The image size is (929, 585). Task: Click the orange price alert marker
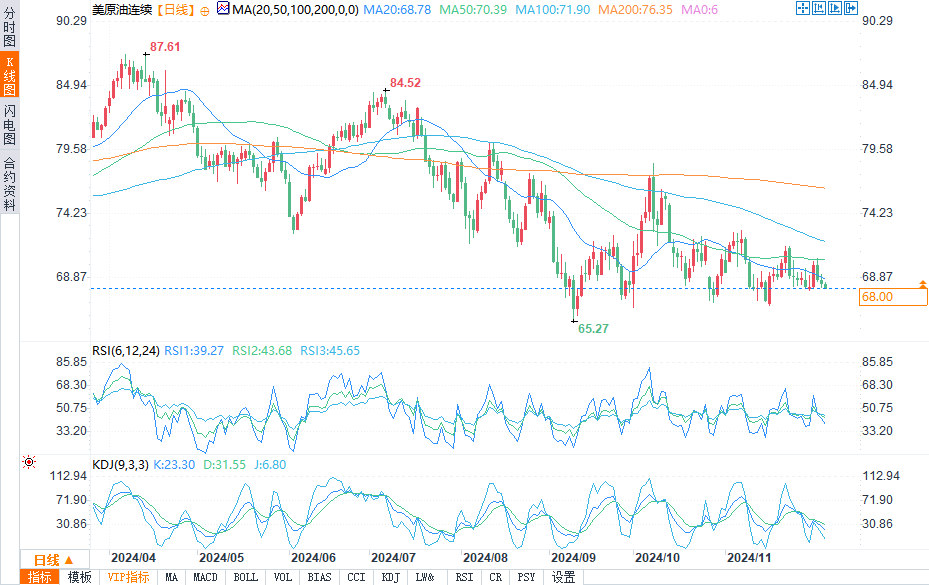click(922, 284)
